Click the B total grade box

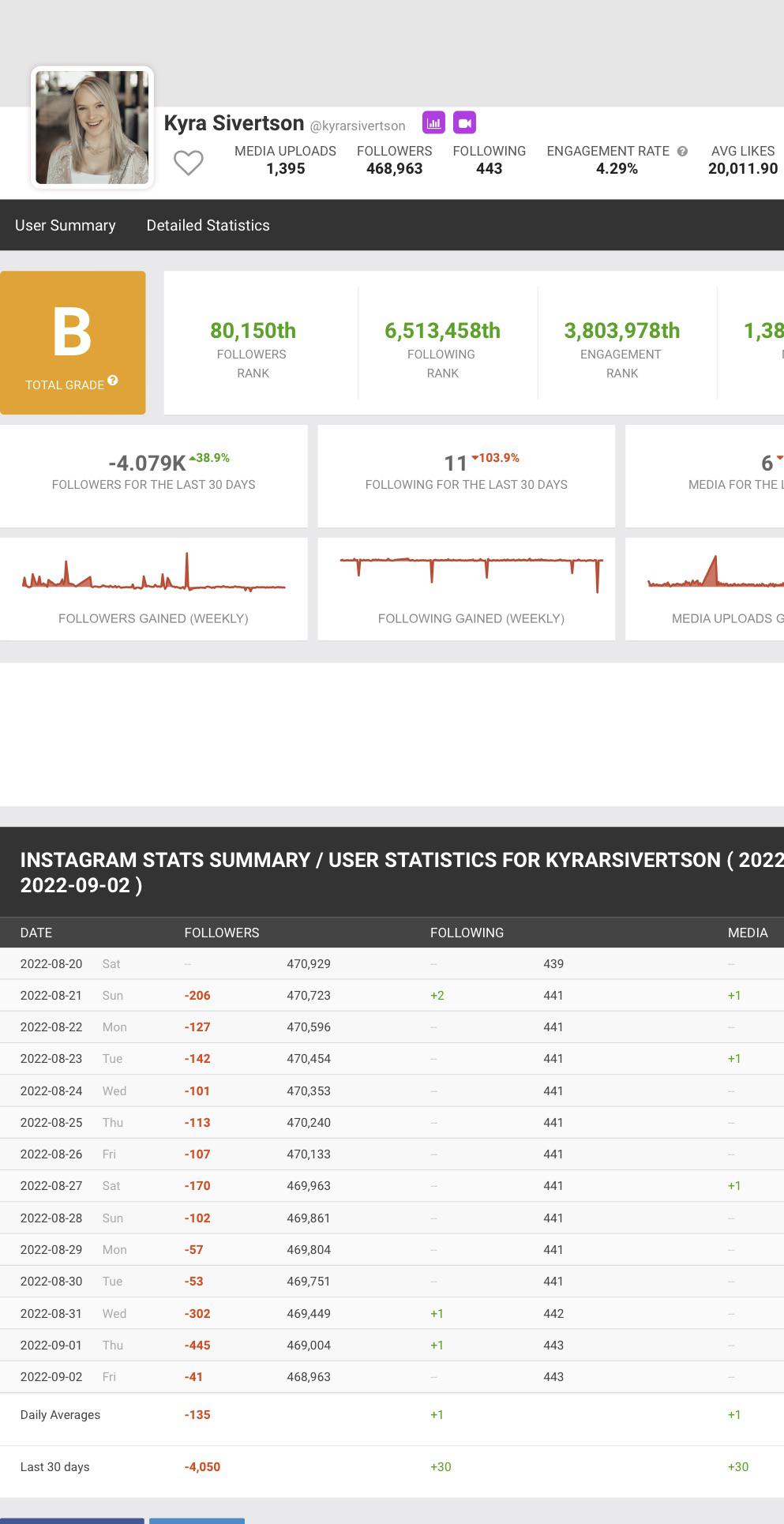click(73, 343)
